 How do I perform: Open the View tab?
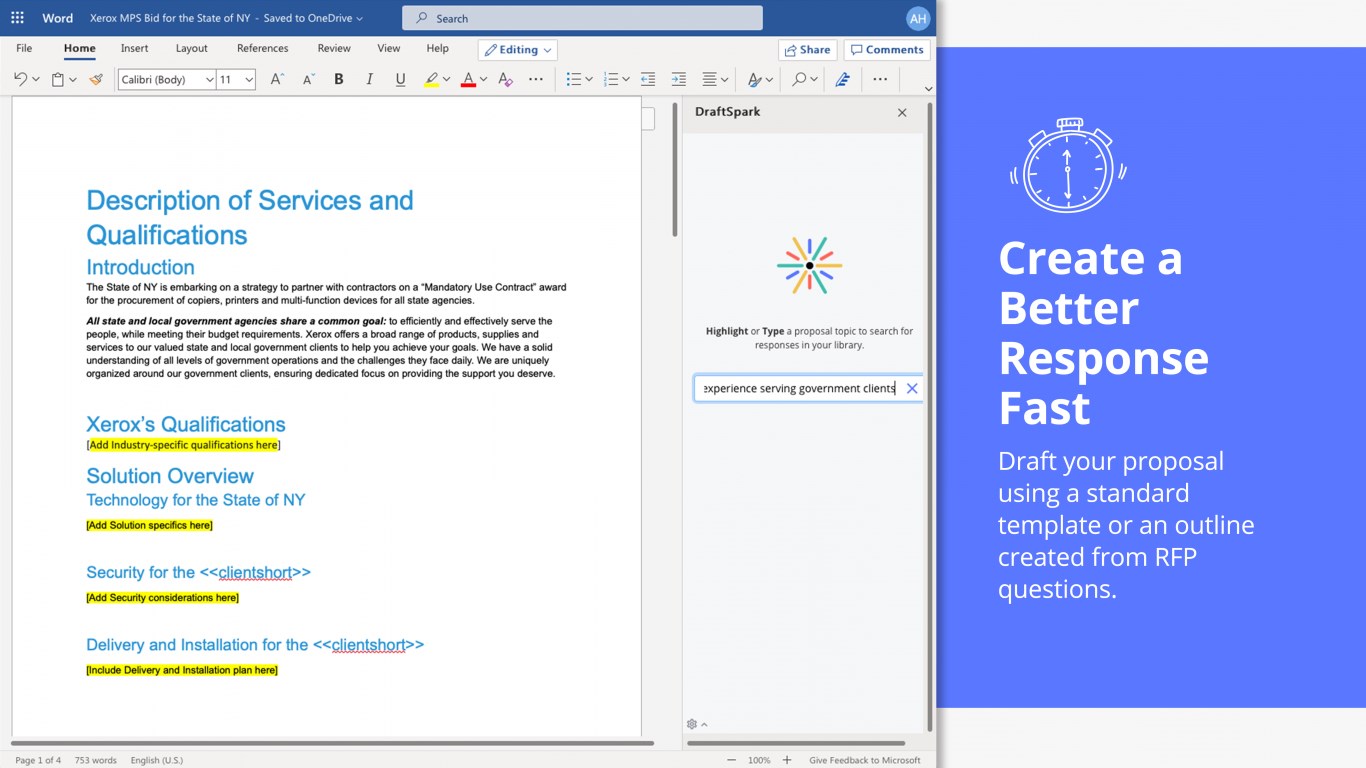coord(389,48)
